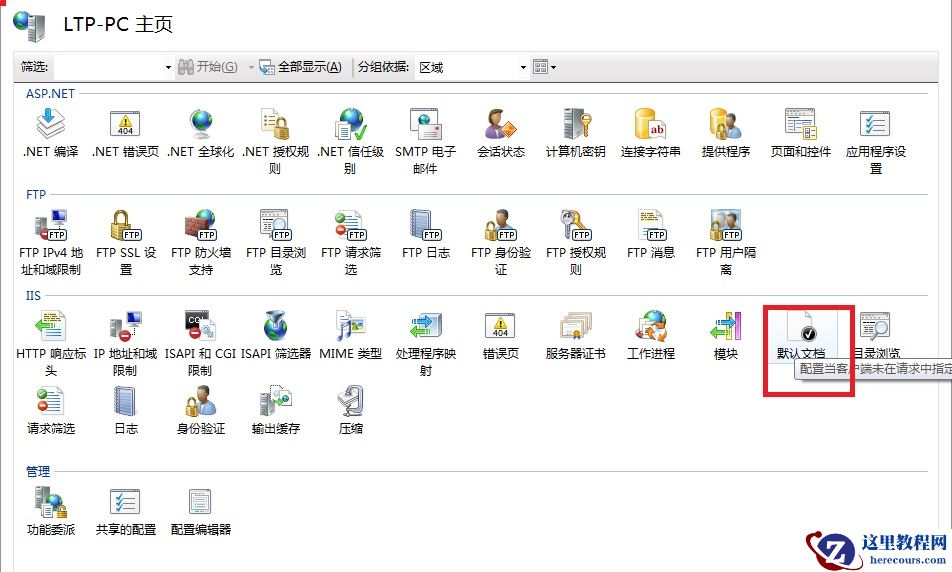Open 会话状态 feature
This screenshot has width=952, height=572.
pyautogui.click(x=500, y=133)
